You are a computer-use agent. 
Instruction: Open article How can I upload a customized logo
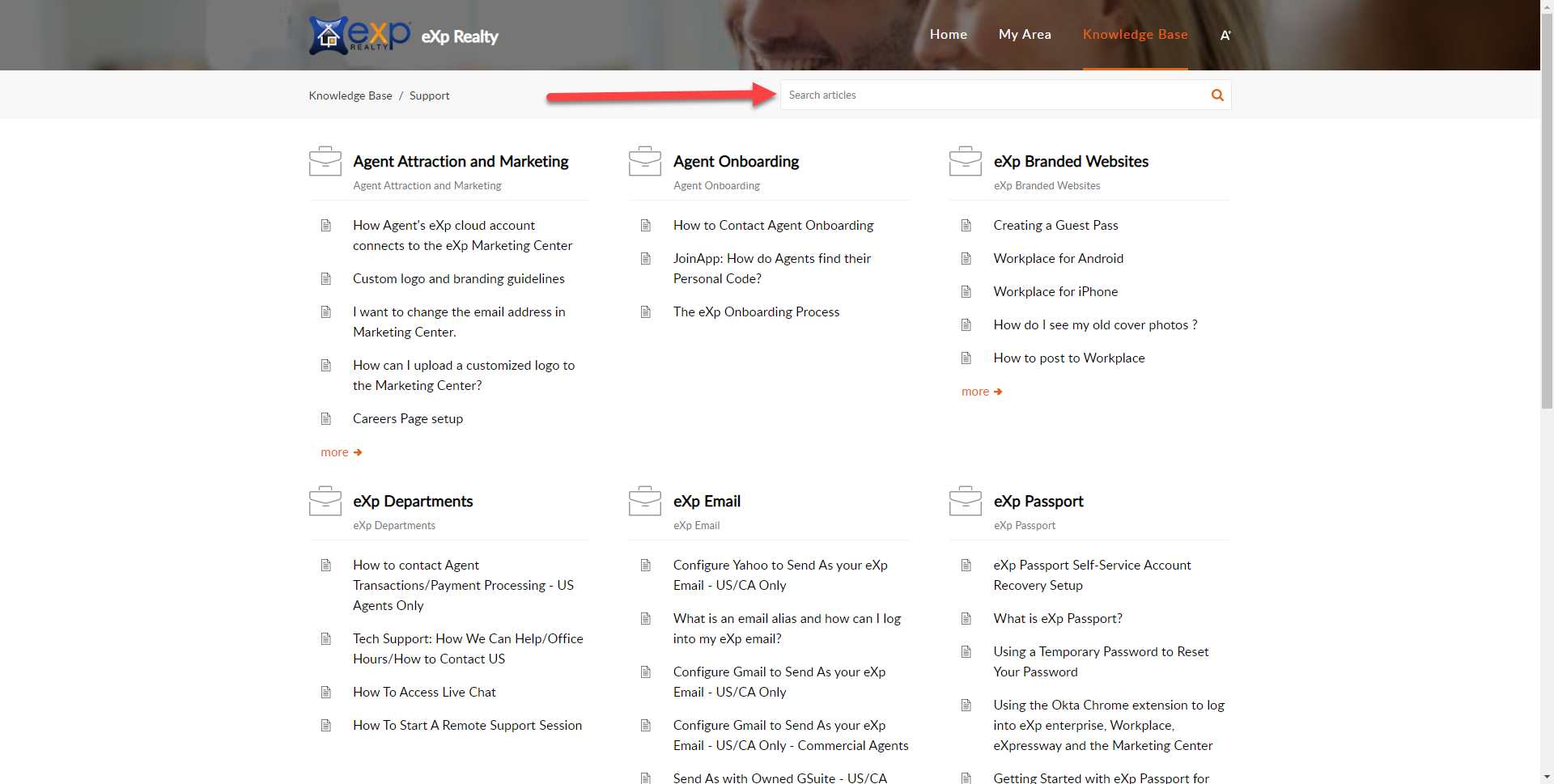(x=464, y=375)
